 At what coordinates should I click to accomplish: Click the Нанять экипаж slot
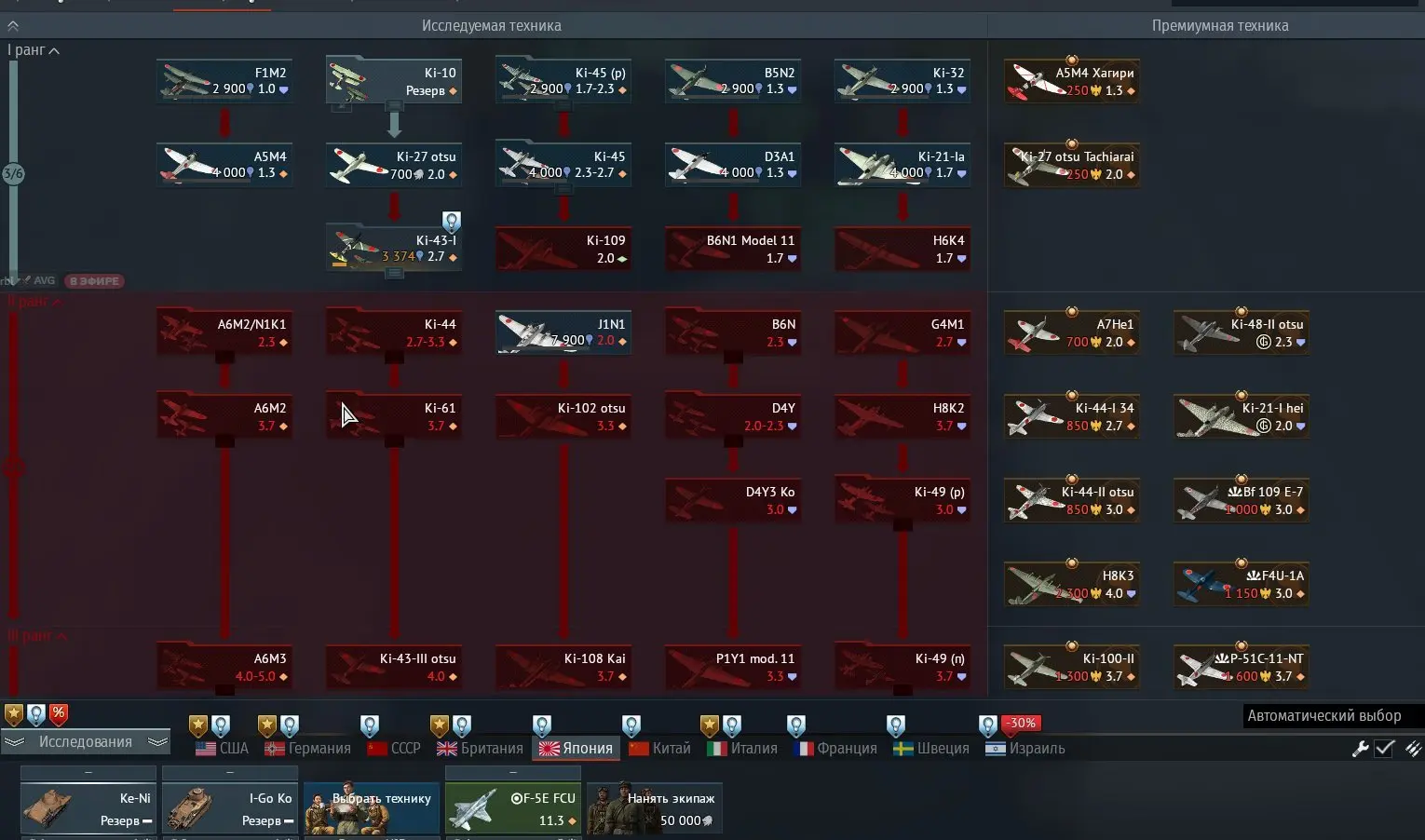655,807
